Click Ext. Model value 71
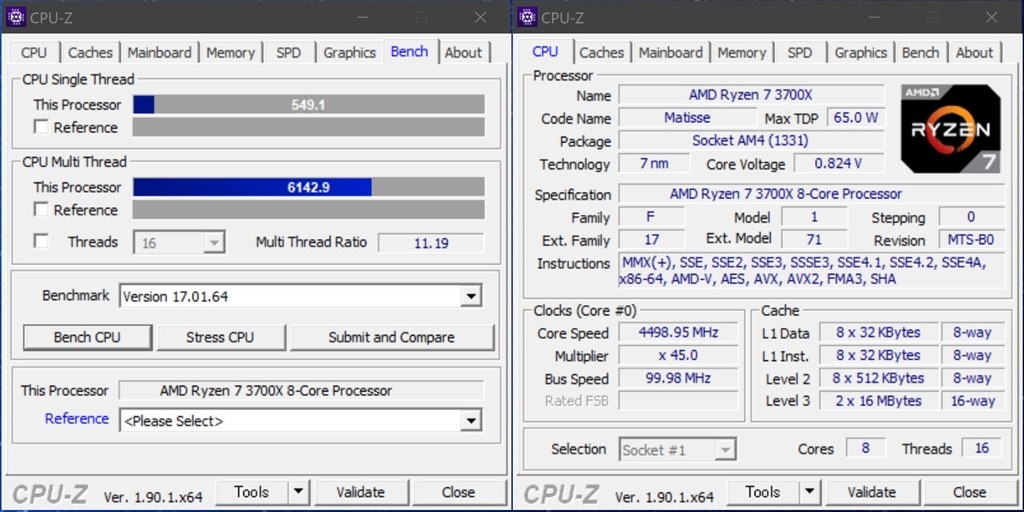 tap(814, 240)
